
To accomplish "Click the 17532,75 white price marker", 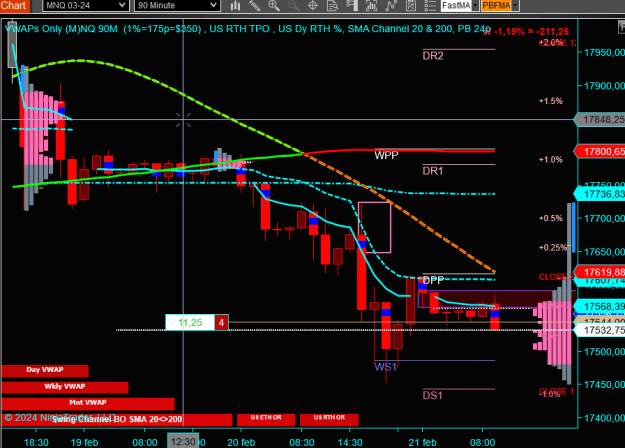I will 599,330.
